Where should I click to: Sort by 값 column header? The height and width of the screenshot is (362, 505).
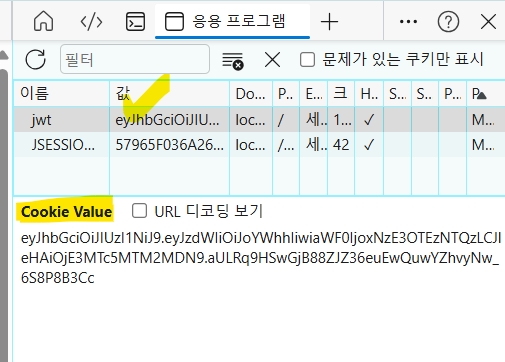click(170, 93)
